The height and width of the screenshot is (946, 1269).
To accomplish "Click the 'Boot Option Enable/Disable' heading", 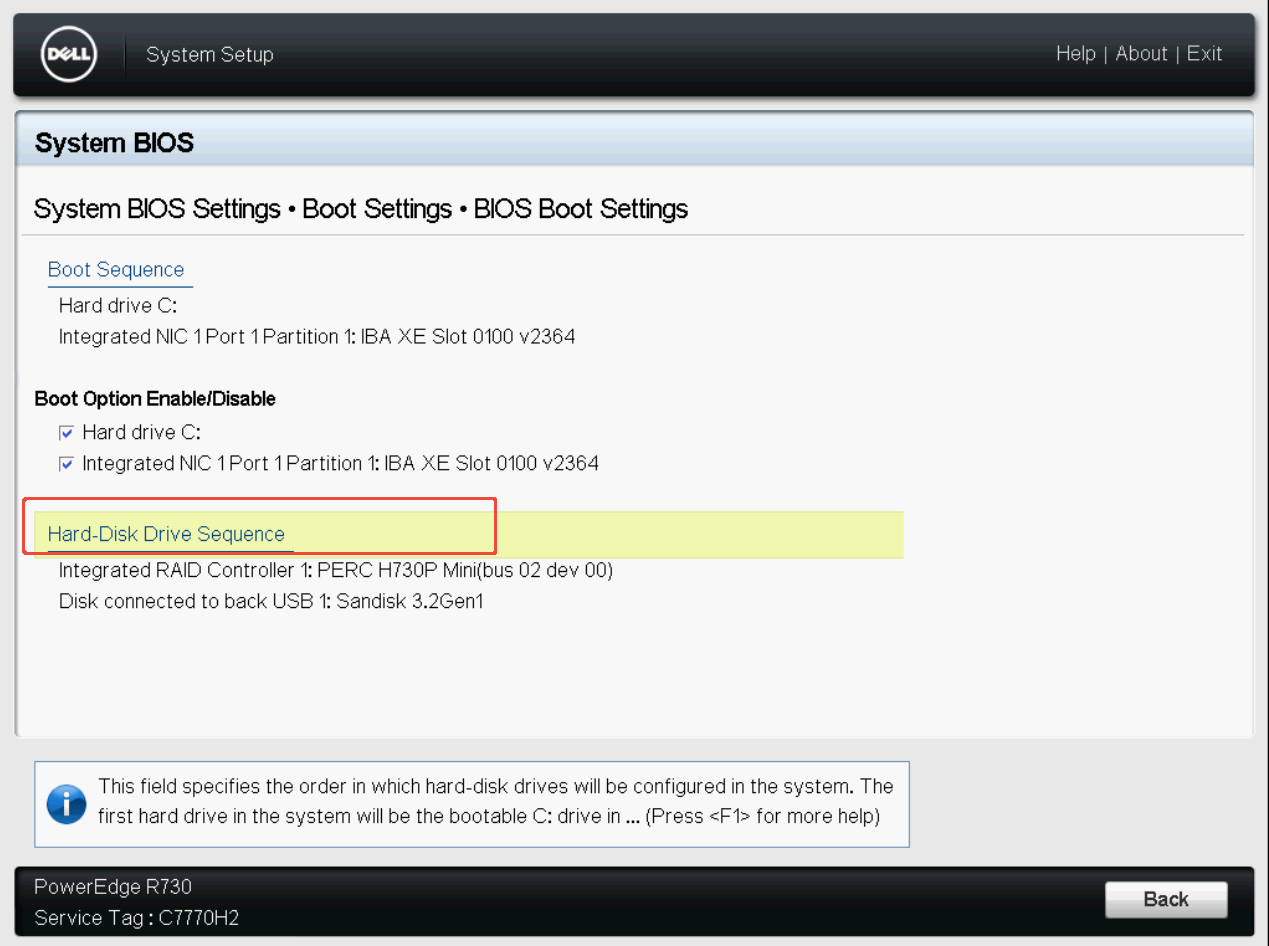I will [x=155, y=399].
